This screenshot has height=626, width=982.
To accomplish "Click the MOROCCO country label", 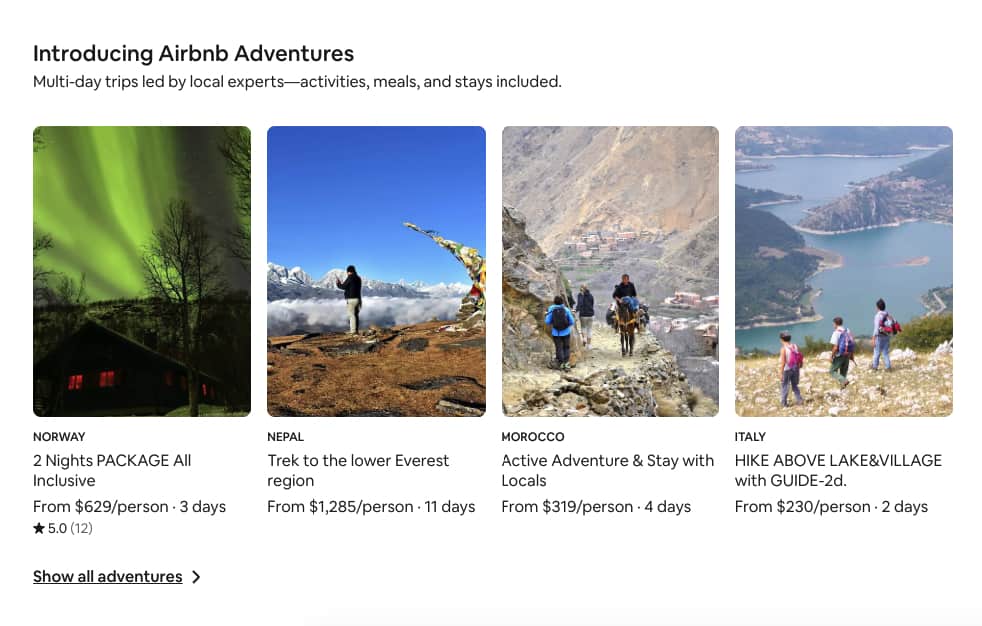I will click(x=533, y=437).
